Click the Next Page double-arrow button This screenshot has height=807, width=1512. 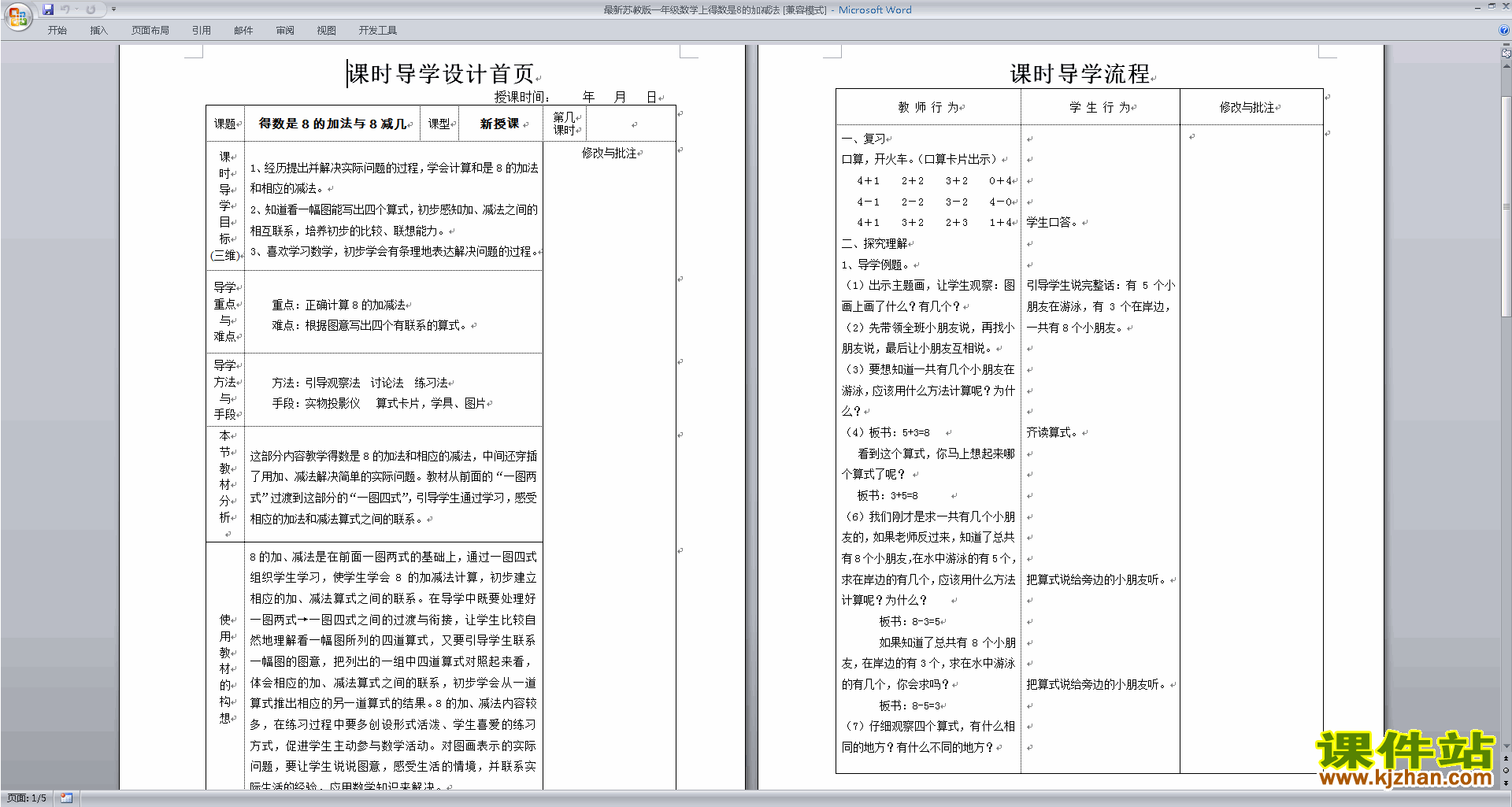[1506, 783]
